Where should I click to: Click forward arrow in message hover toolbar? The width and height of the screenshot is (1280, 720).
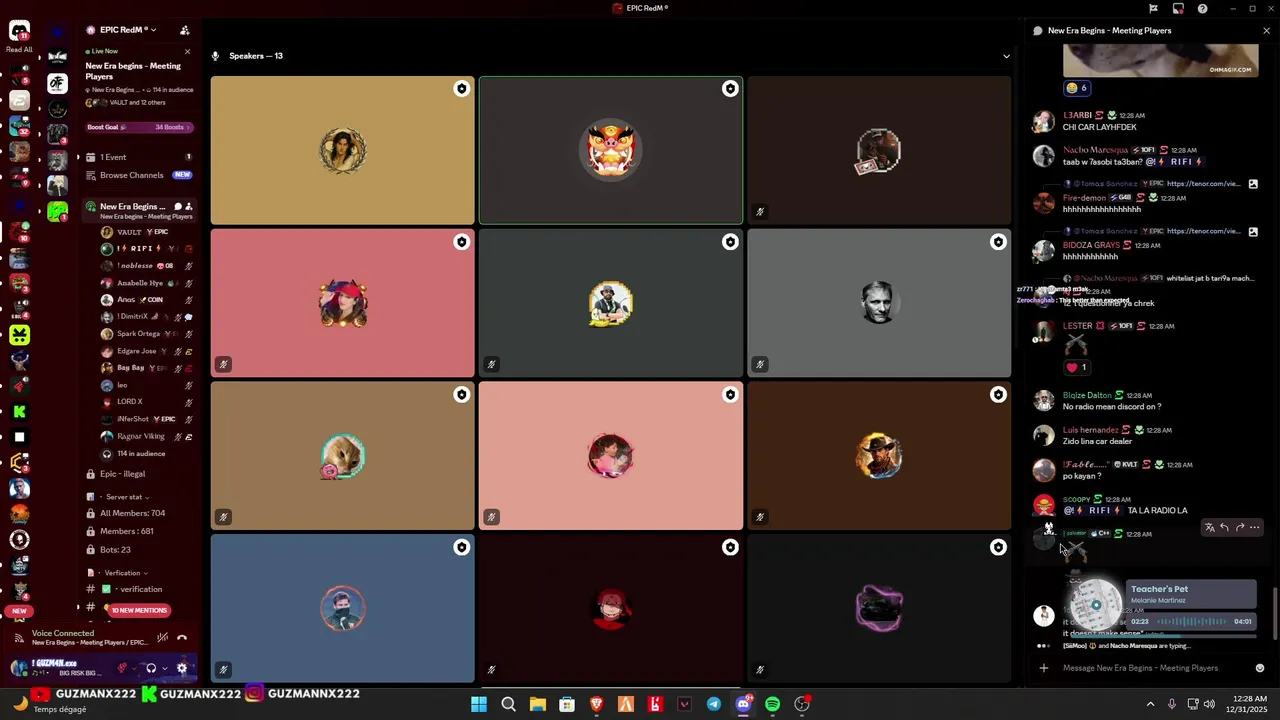[x=1239, y=527]
